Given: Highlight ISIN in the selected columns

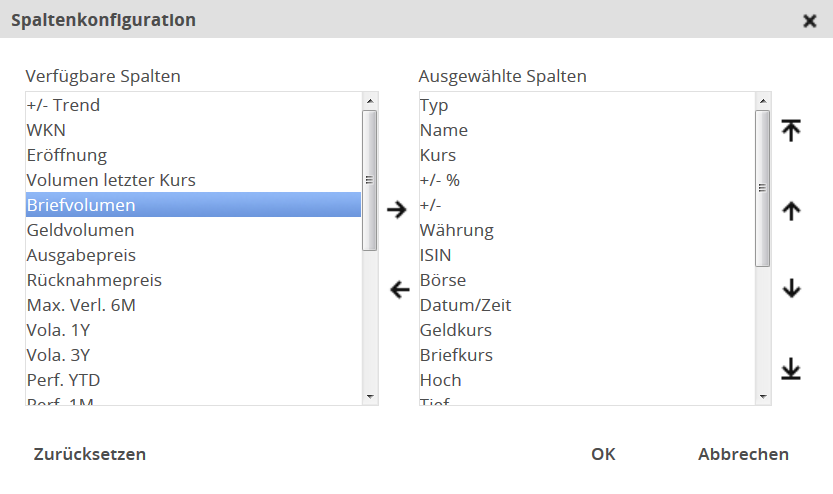Looking at the screenshot, I should 436,255.
